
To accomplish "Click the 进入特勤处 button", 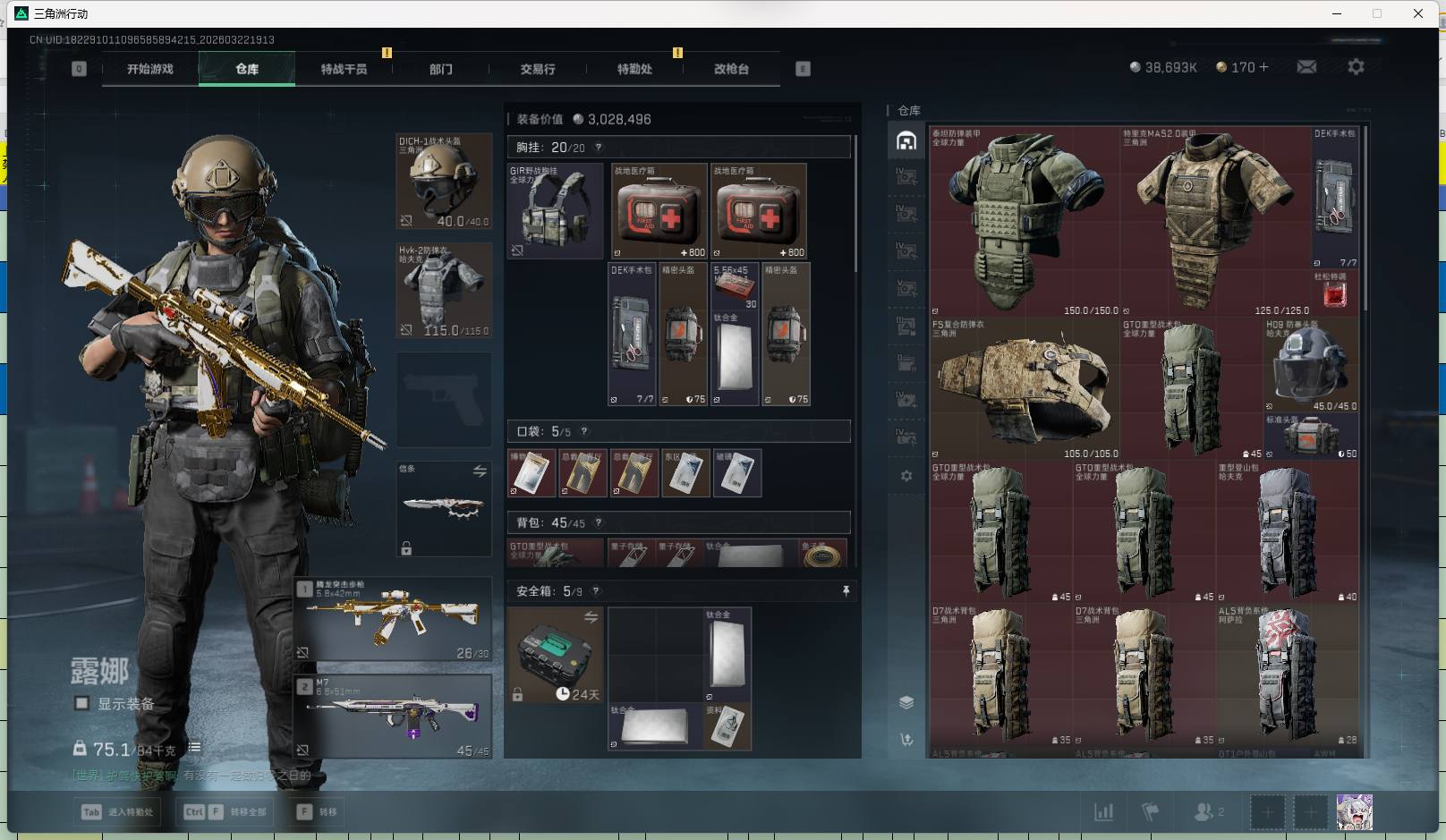I will click(118, 811).
